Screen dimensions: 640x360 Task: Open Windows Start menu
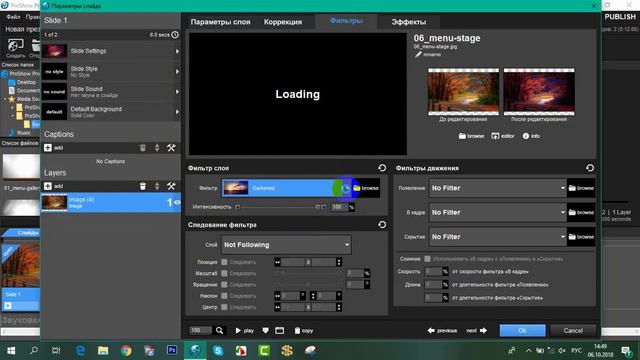[11, 351]
